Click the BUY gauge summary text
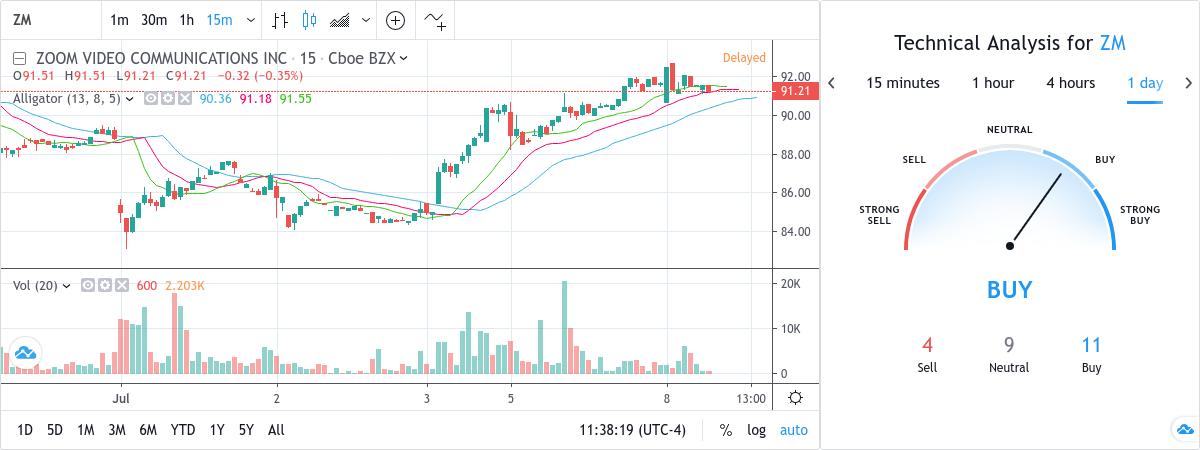1200x450 pixels. coord(1009,290)
